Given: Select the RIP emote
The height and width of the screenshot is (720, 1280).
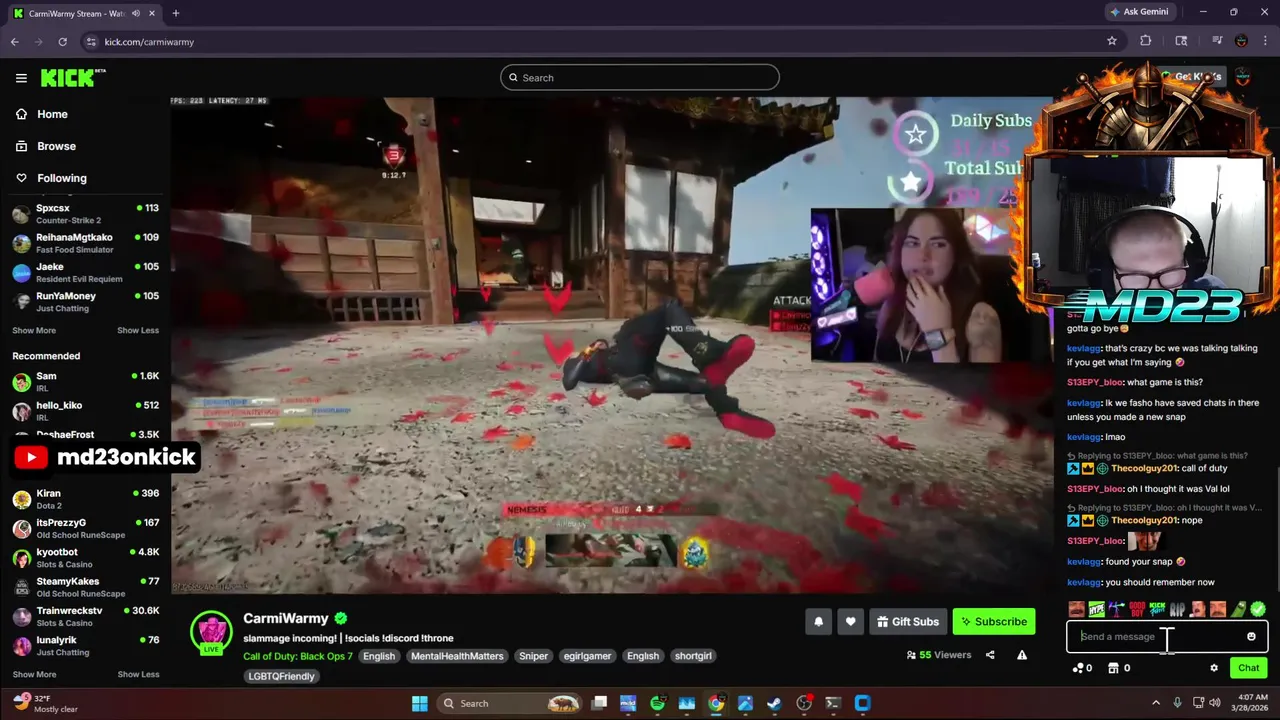Looking at the screenshot, I should tap(1177, 609).
